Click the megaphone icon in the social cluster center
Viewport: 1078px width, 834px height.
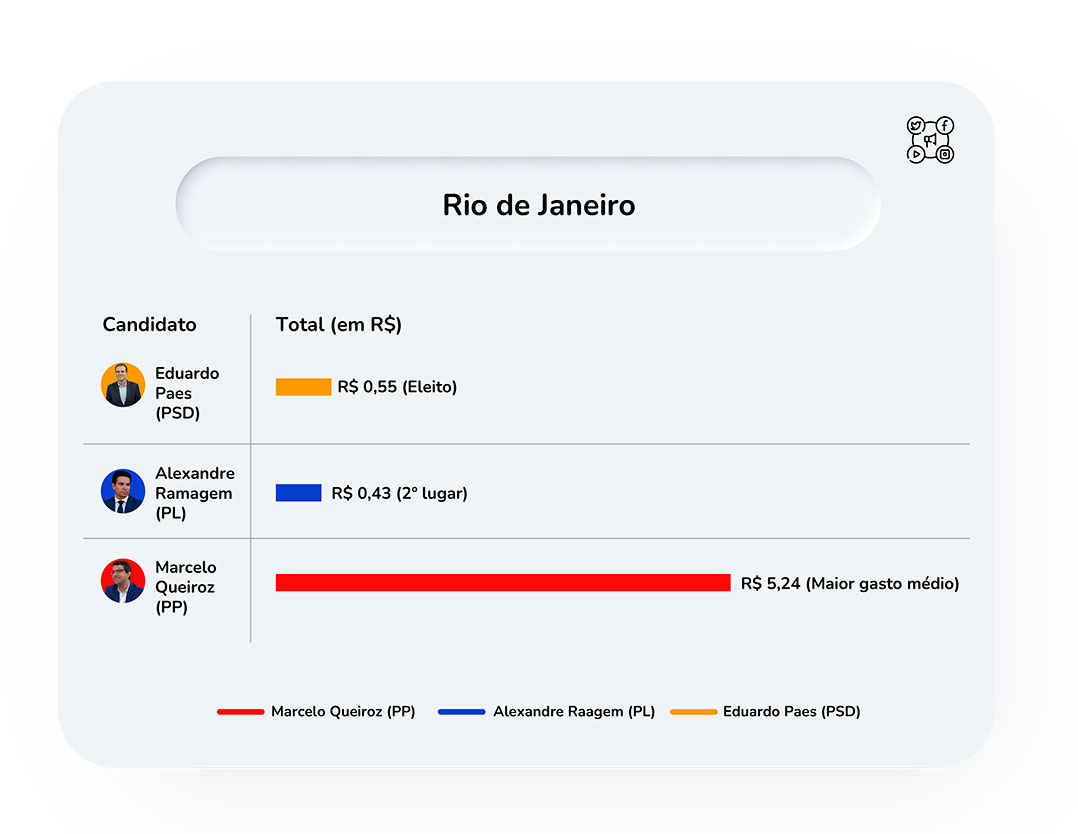tap(930, 140)
